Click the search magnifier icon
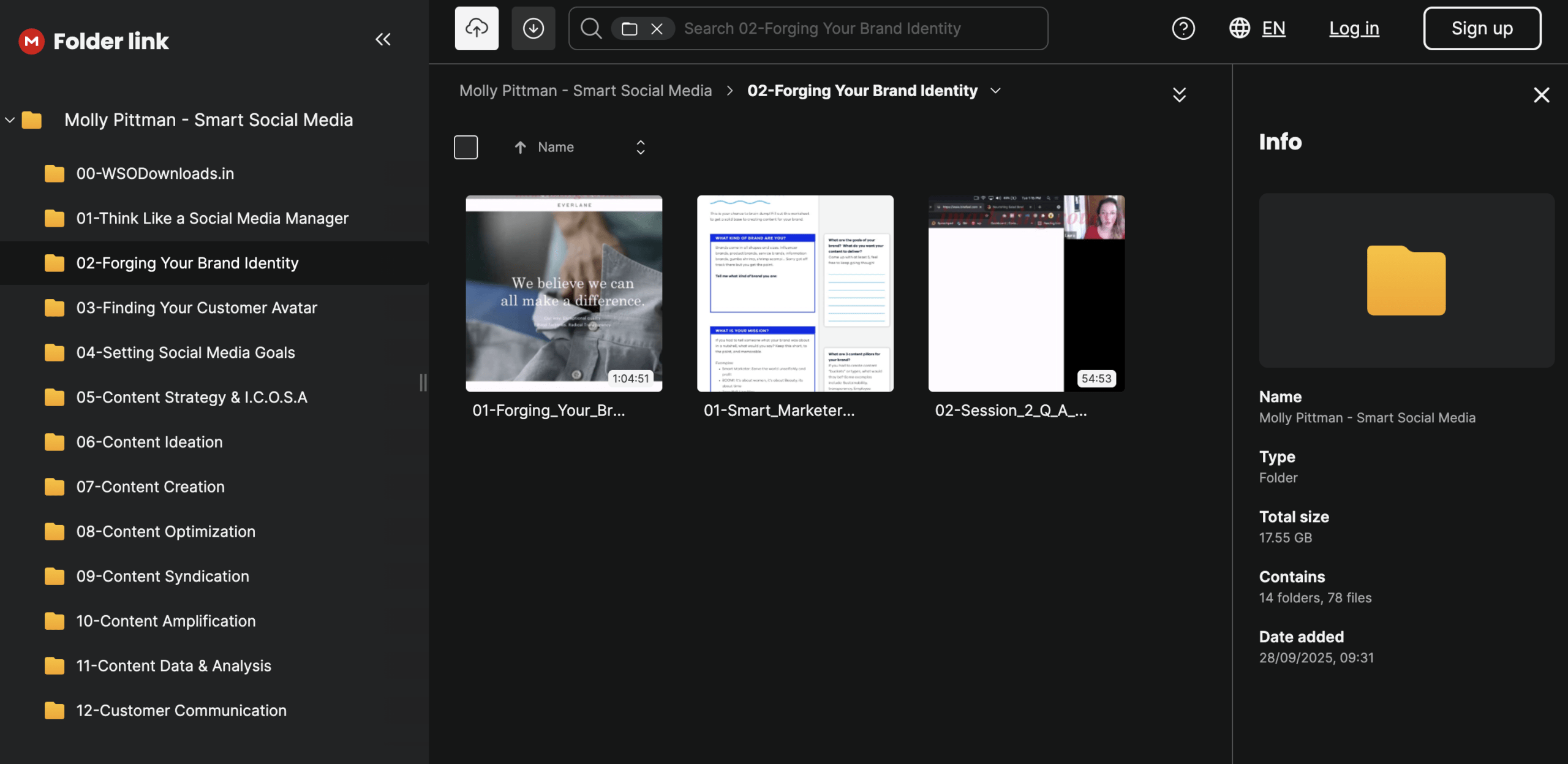 coord(590,28)
